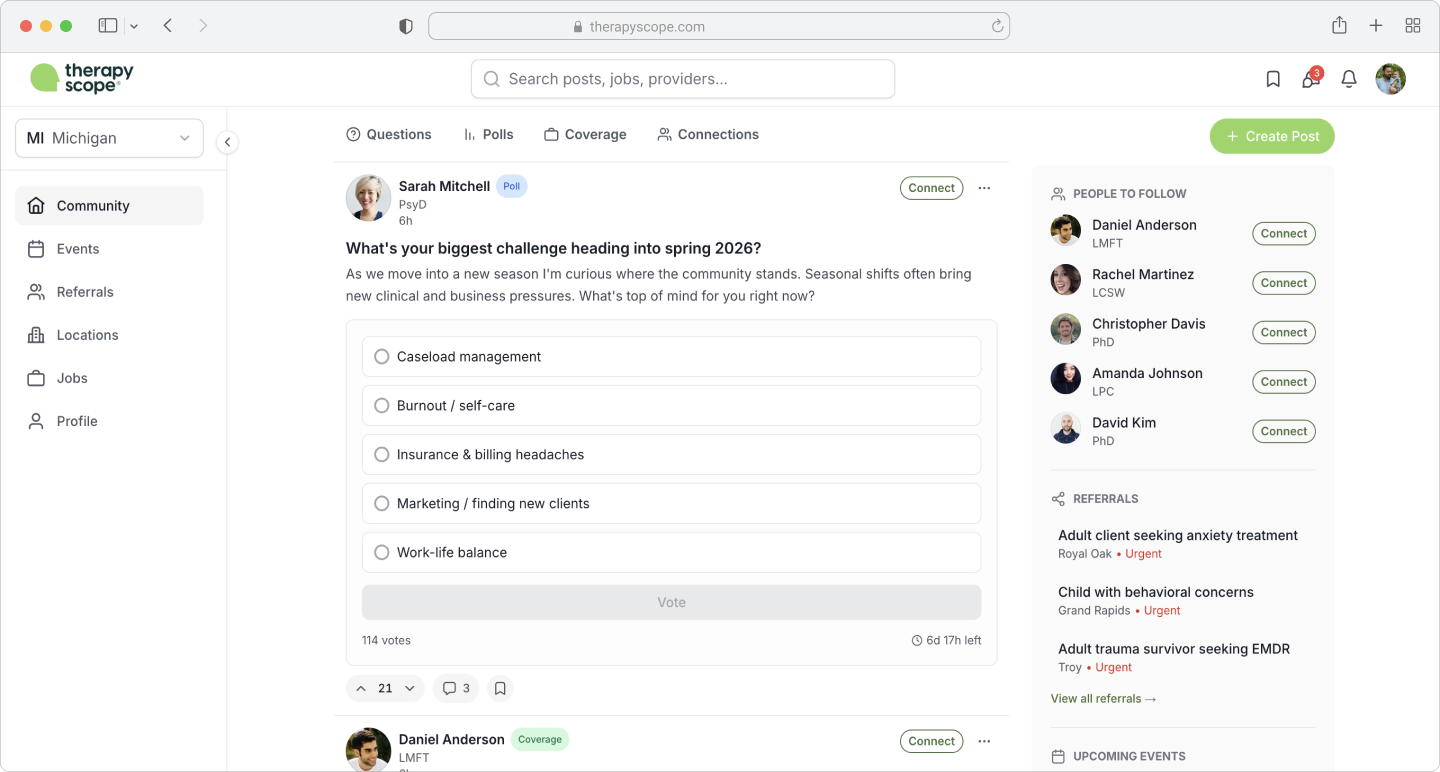This screenshot has height=772, width=1440.
Task: Switch to the Connections tab
Action: [707, 134]
